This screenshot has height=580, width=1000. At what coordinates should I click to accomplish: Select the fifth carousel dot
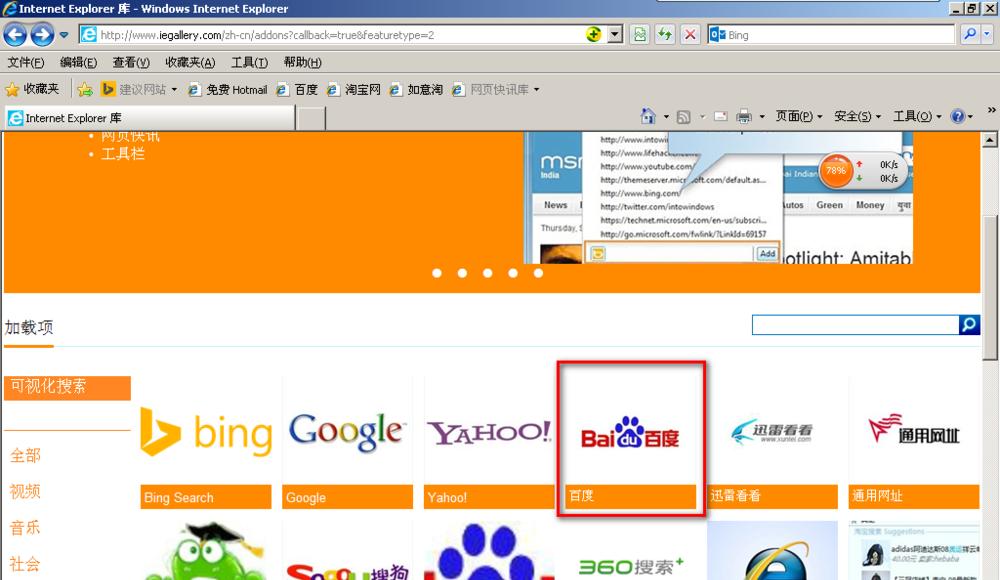click(x=538, y=273)
